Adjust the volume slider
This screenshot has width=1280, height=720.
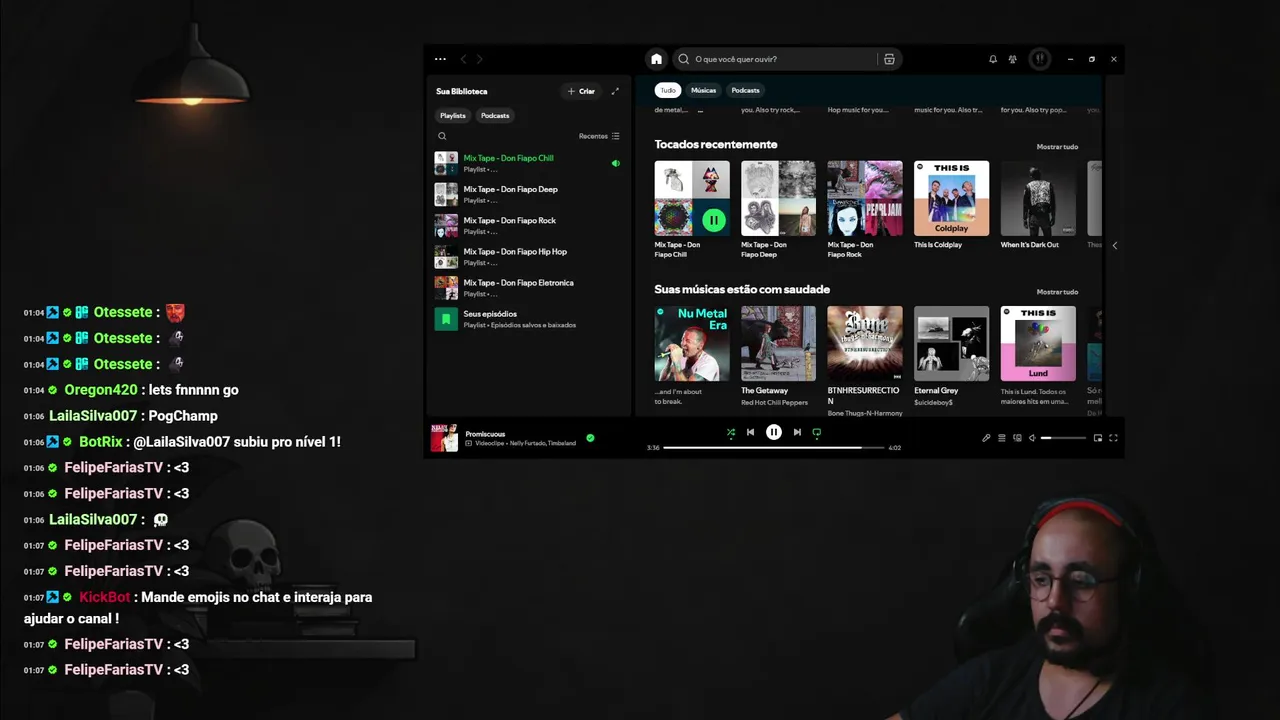1063,438
